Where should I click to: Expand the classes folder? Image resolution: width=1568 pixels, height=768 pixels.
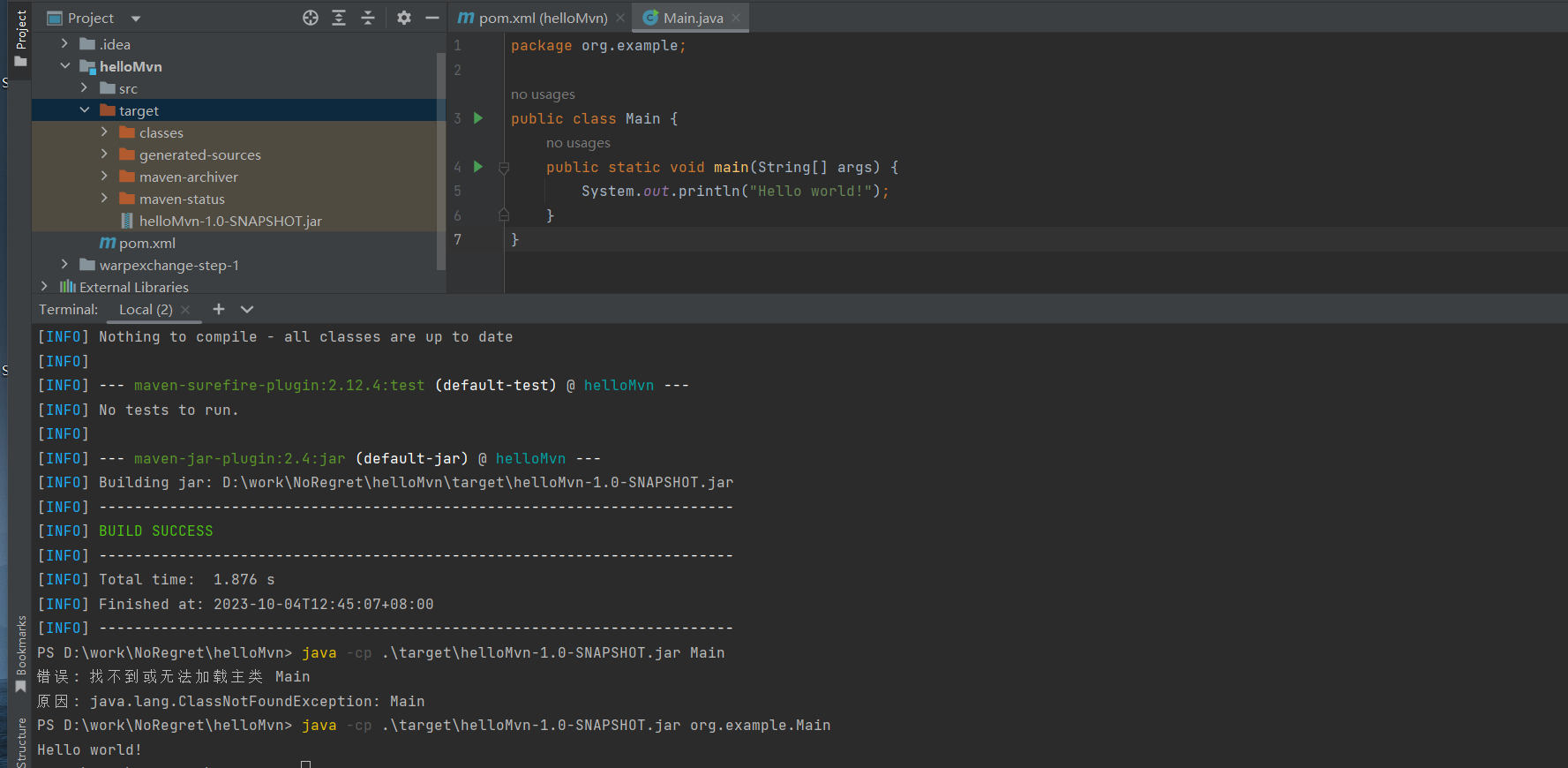(x=104, y=132)
